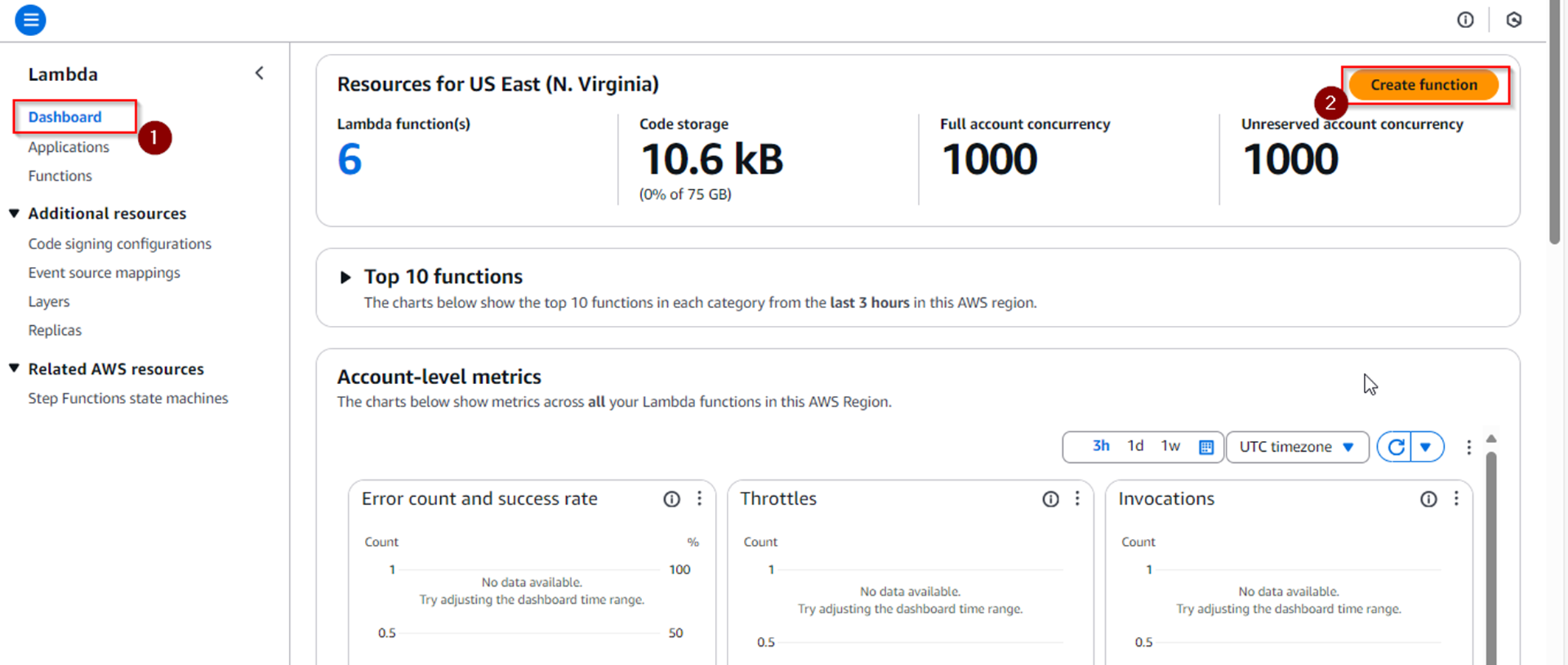1568x665 pixels.
Task: Open the refresh interval dropdown arrow
Action: (x=1426, y=447)
